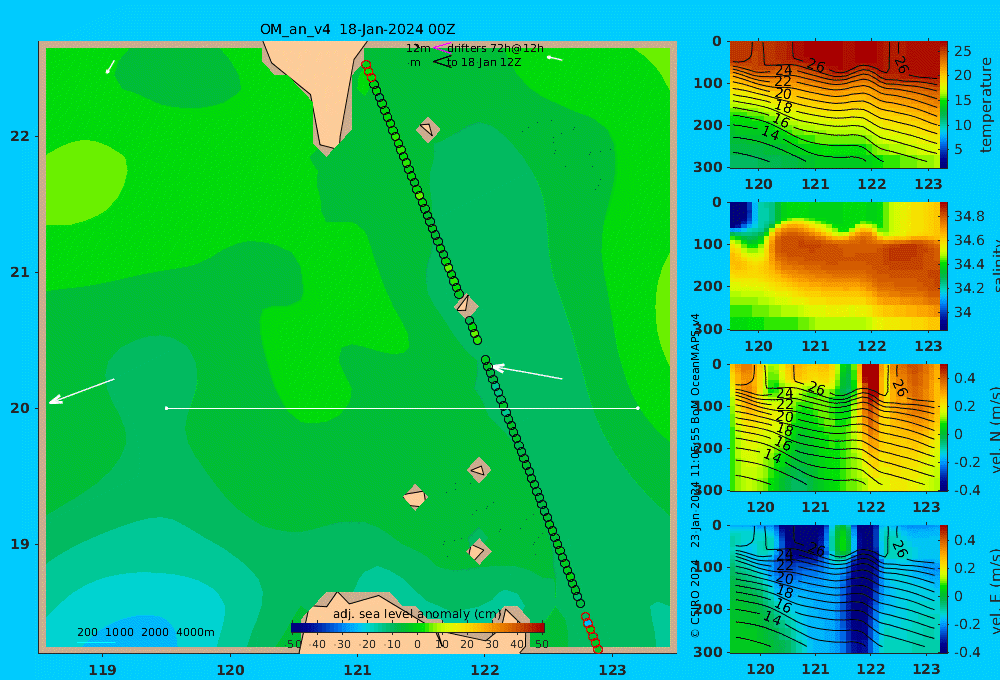Click the long white current arrow near 122E

[527, 373]
